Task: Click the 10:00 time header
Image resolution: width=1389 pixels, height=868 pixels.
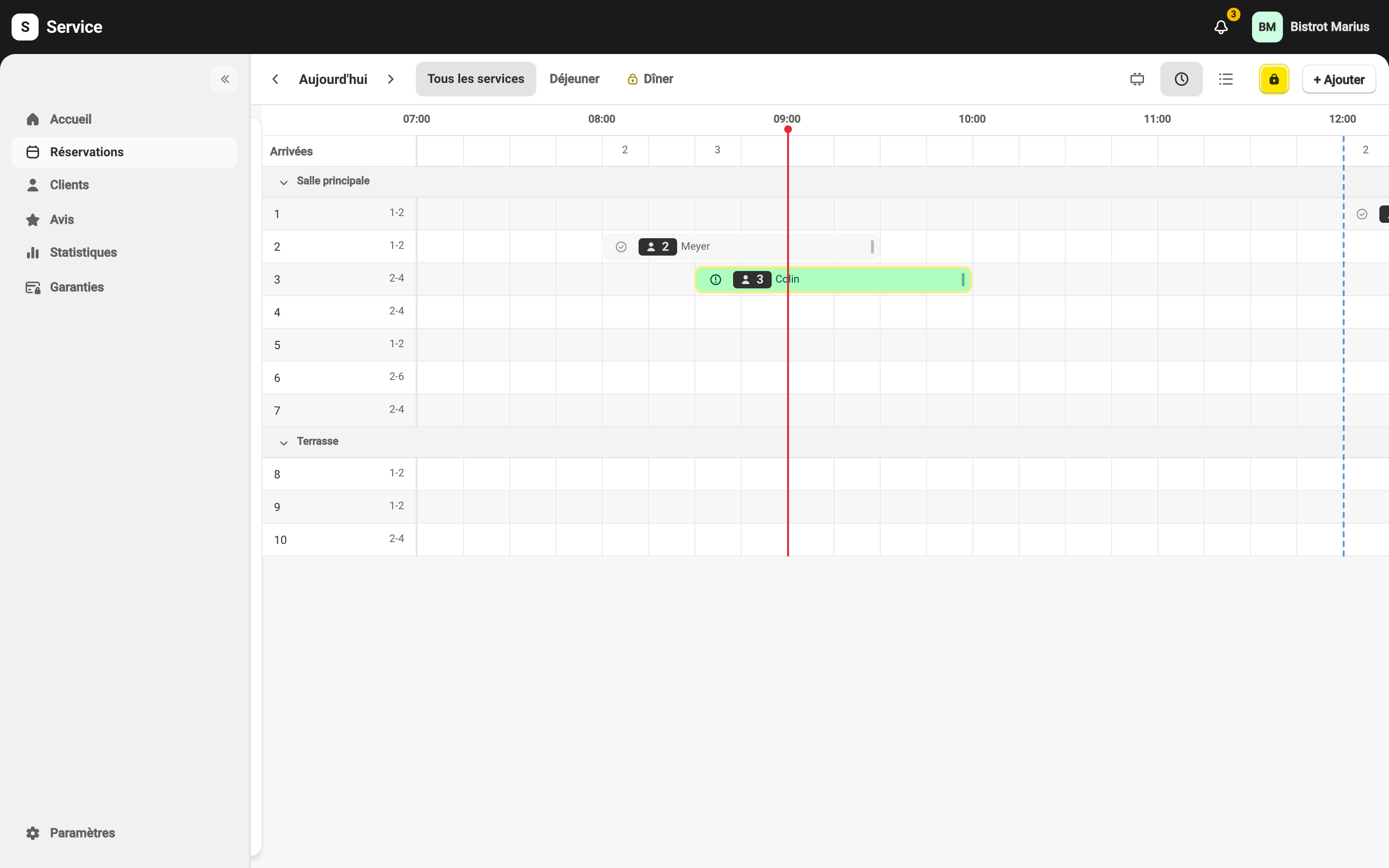Action: tap(972, 120)
